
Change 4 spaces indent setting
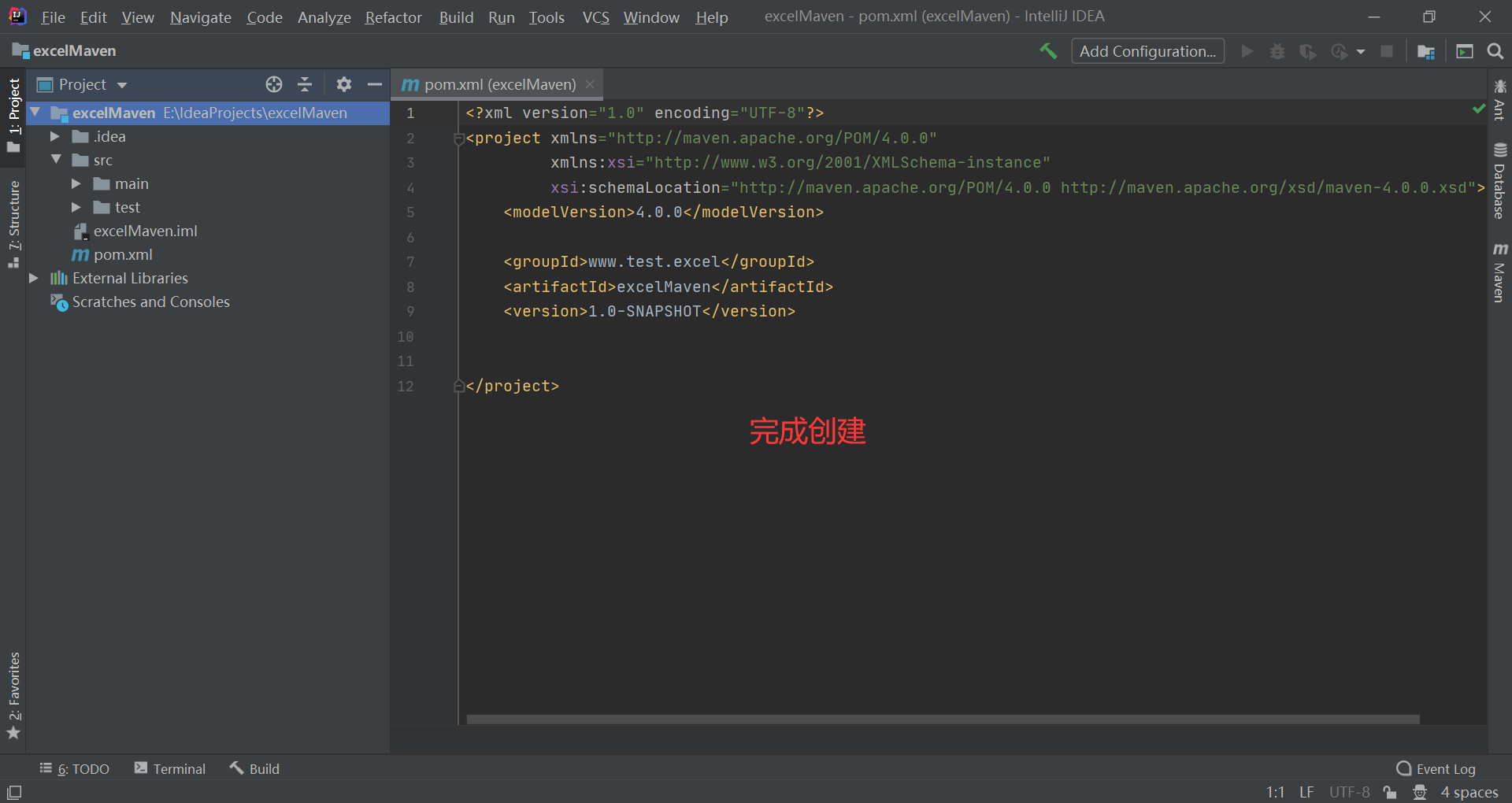coord(1469,792)
